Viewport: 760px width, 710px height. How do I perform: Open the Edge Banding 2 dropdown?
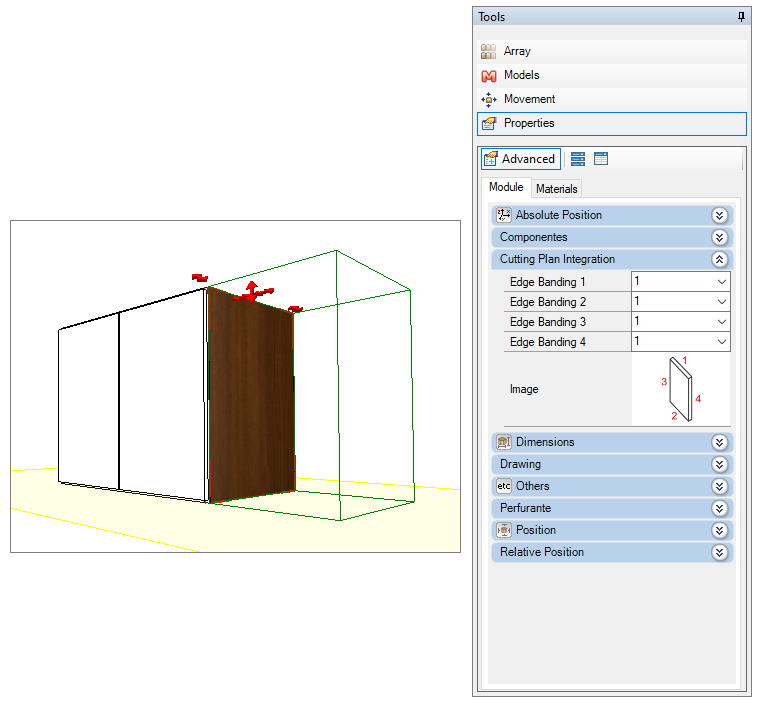(721, 301)
